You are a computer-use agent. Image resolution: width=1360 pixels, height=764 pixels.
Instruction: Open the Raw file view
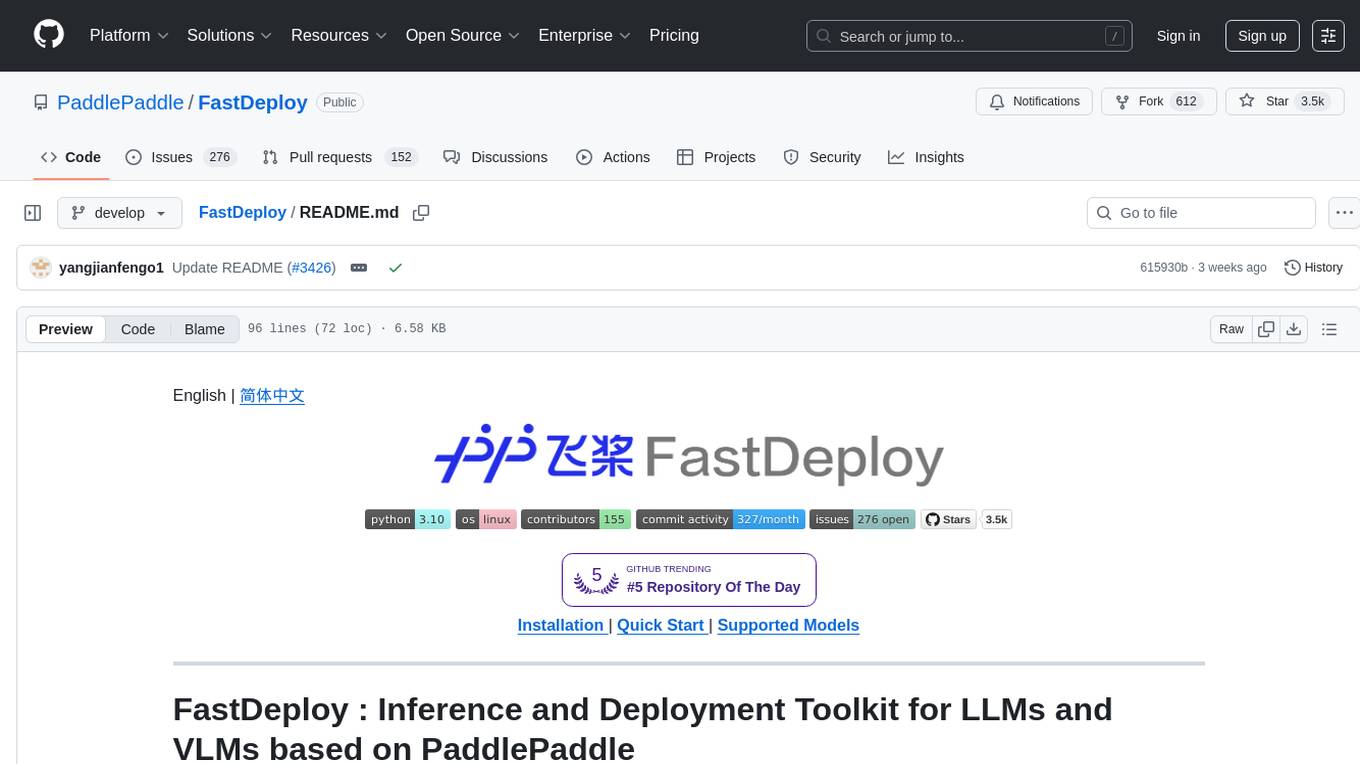tap(1231, 329)
